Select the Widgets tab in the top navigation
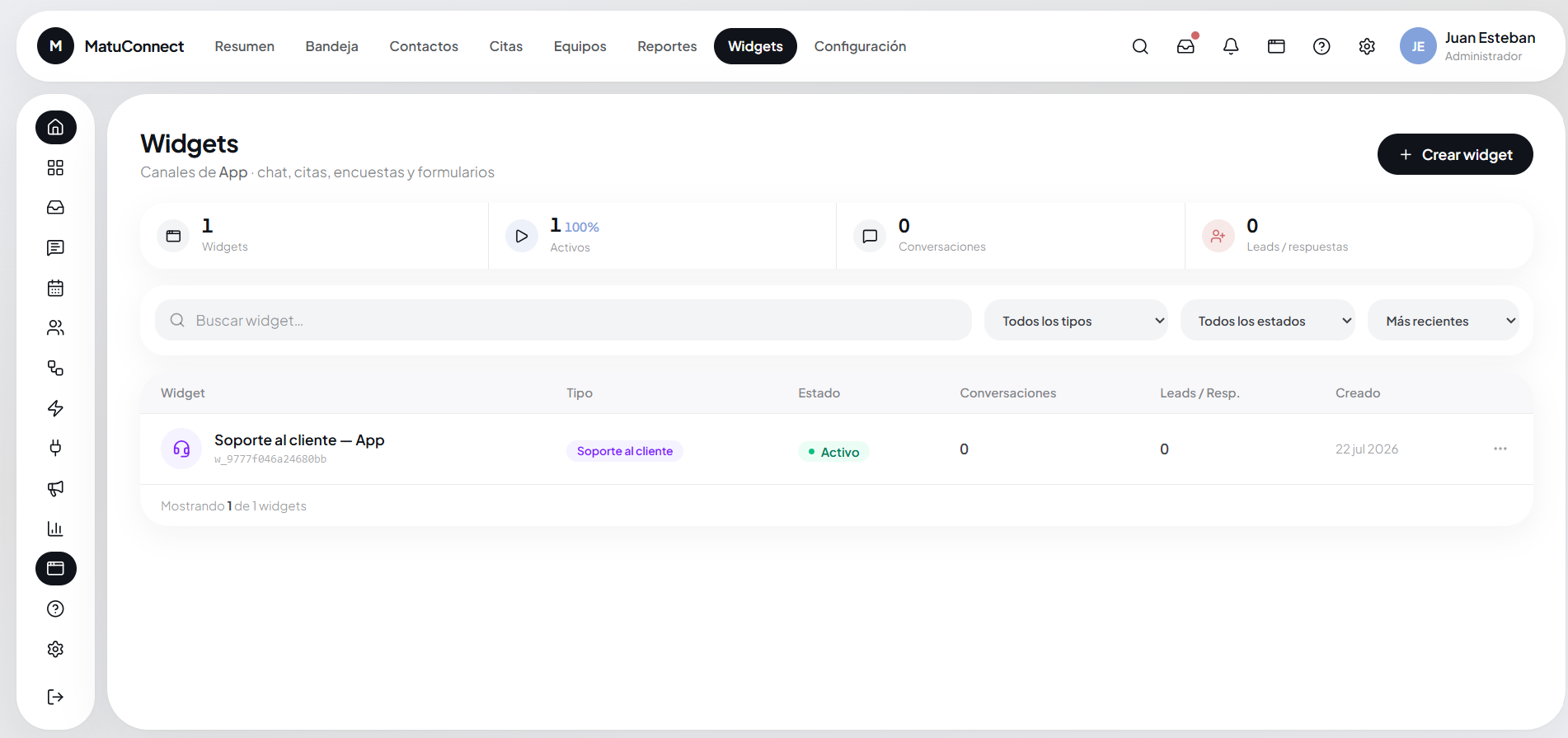This screenshot has width=1568, height=738. tap(755, 46)
